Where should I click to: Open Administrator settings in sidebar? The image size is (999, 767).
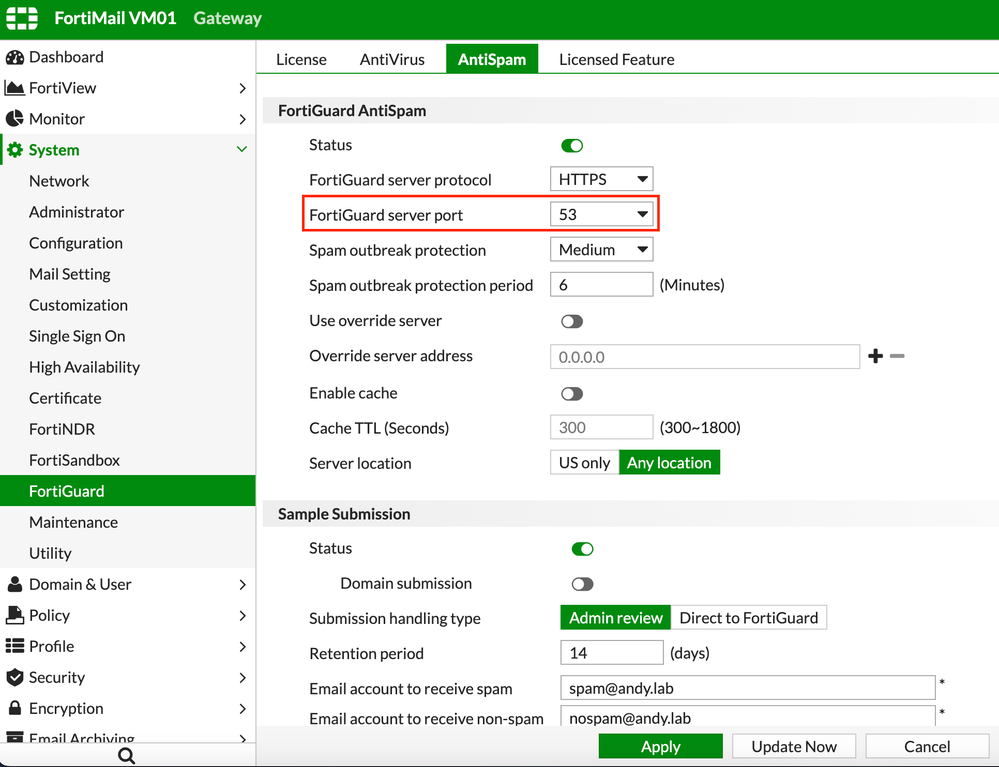point(76,212)
